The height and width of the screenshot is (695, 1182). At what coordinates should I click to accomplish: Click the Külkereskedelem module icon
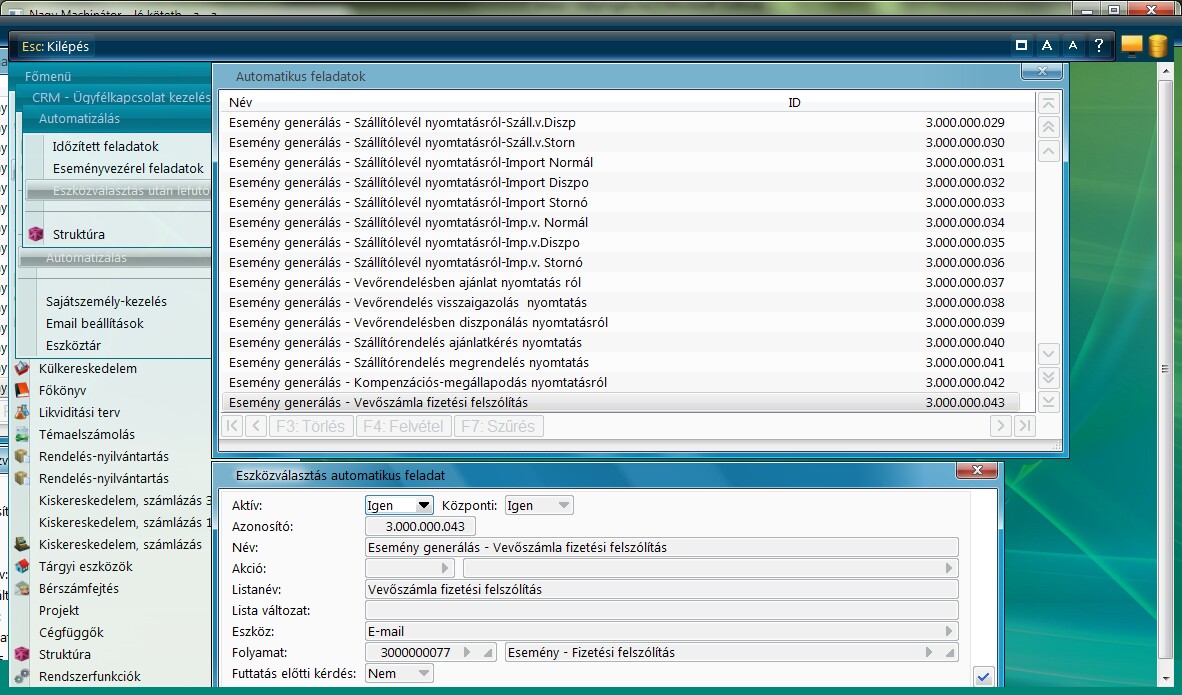click(x=22, y=369)
